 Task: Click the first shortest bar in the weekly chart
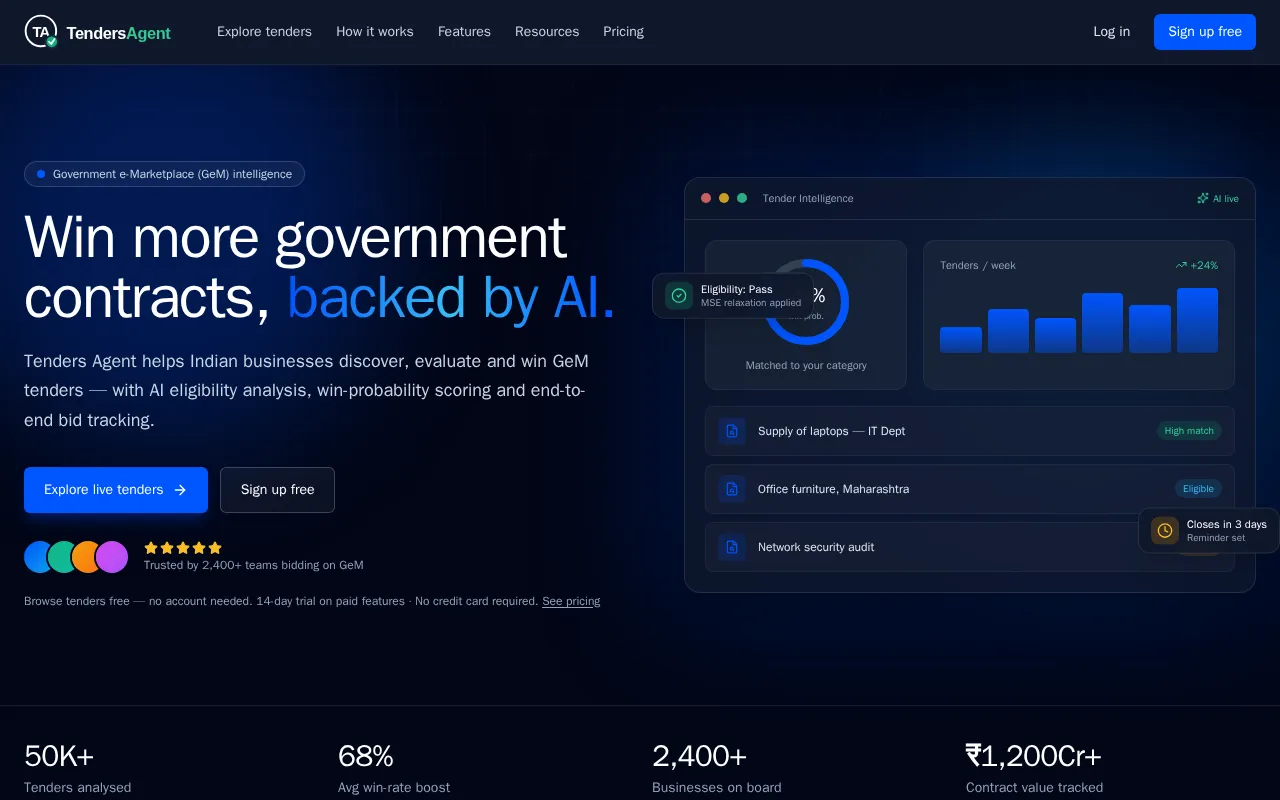[961, 340]
